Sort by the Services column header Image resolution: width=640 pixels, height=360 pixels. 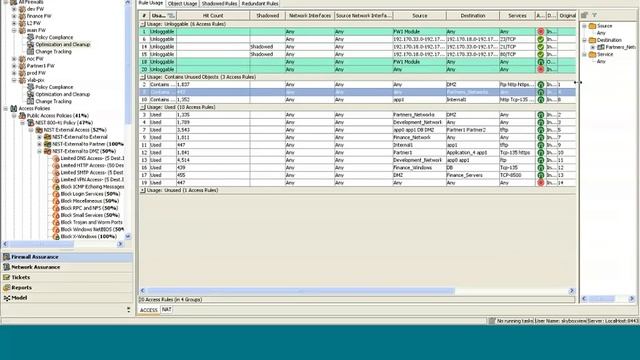[x=517, y=16]
